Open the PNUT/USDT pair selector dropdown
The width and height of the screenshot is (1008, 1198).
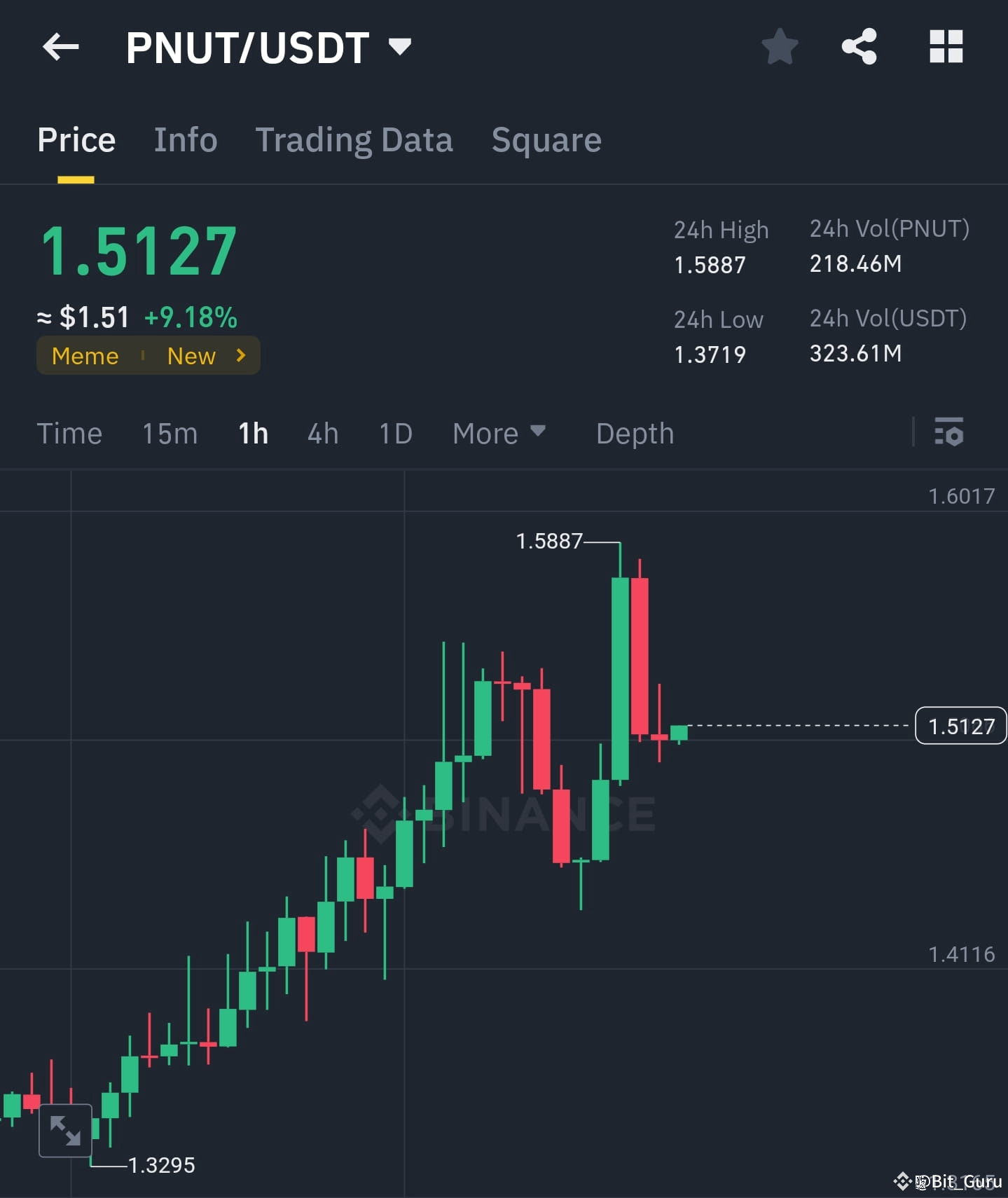[400, 46]
